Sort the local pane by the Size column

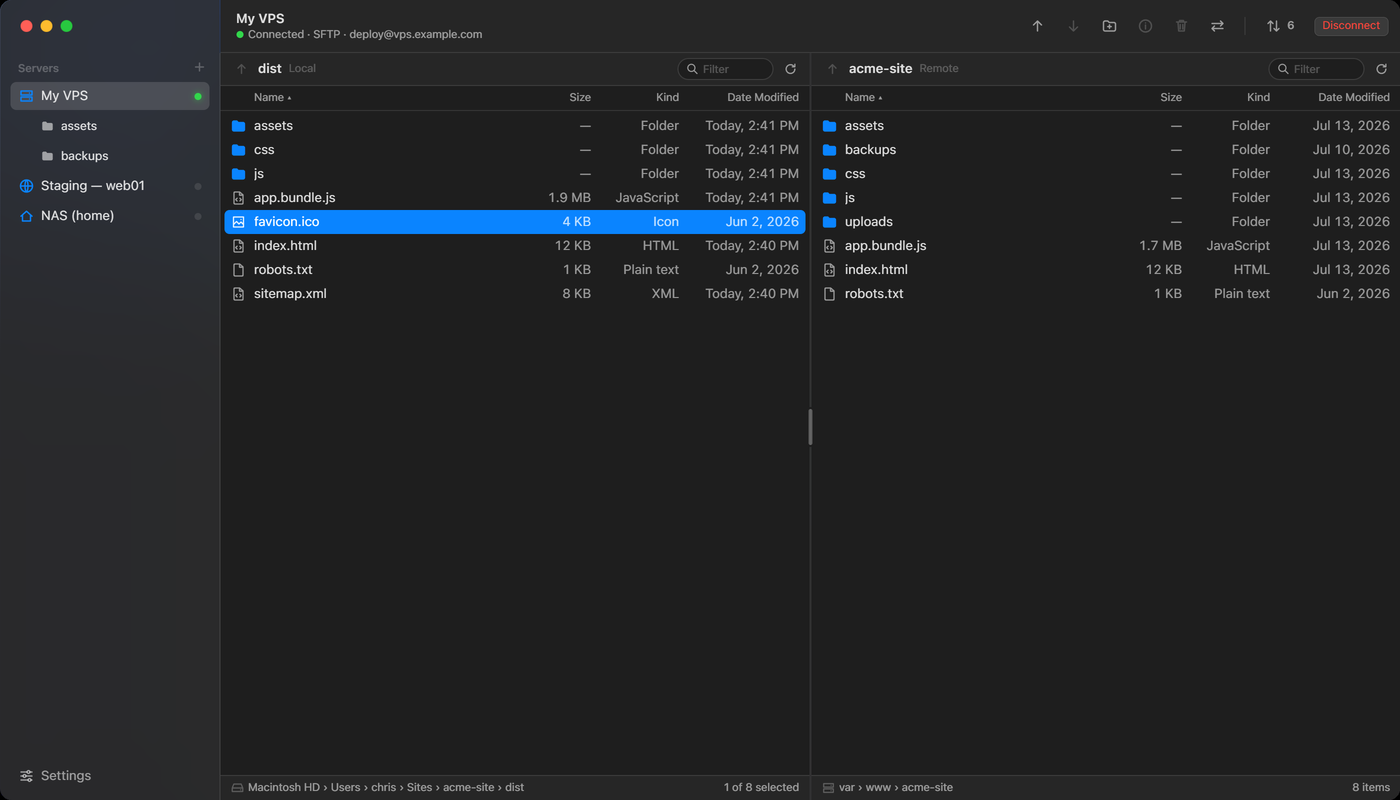pyautogui.click(x=580, y=97)
